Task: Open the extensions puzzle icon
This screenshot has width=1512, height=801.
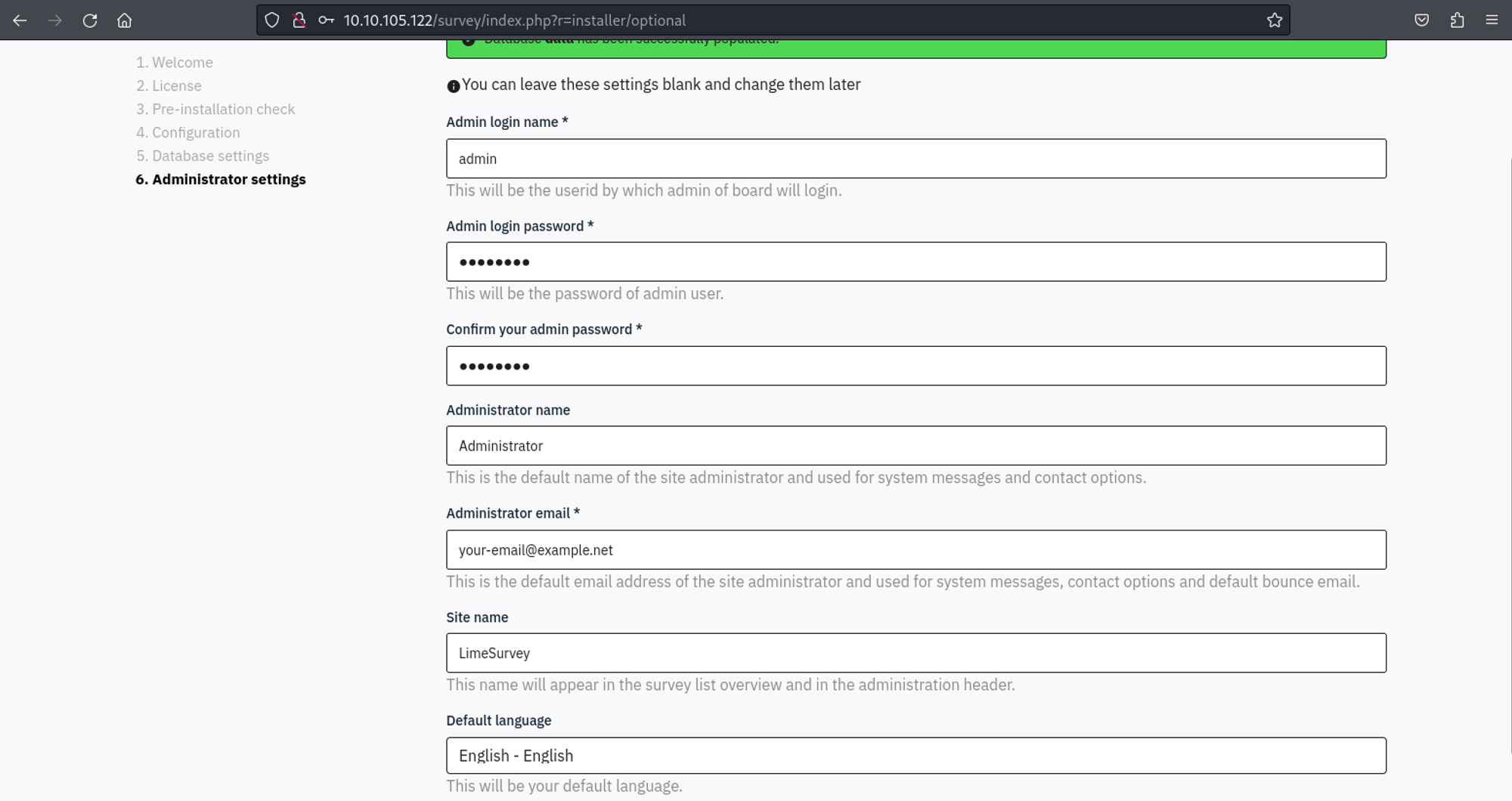Action: (x=1457, y=20)
